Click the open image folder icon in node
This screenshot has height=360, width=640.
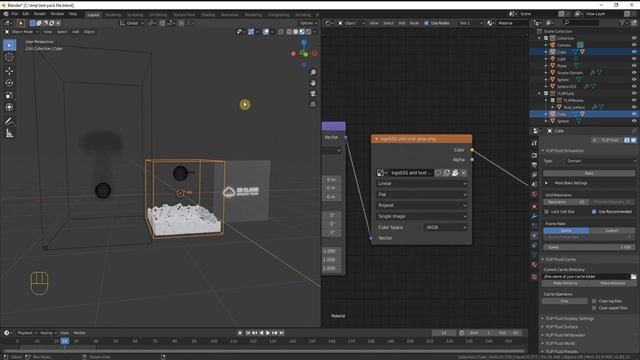(x=455, y=173)
